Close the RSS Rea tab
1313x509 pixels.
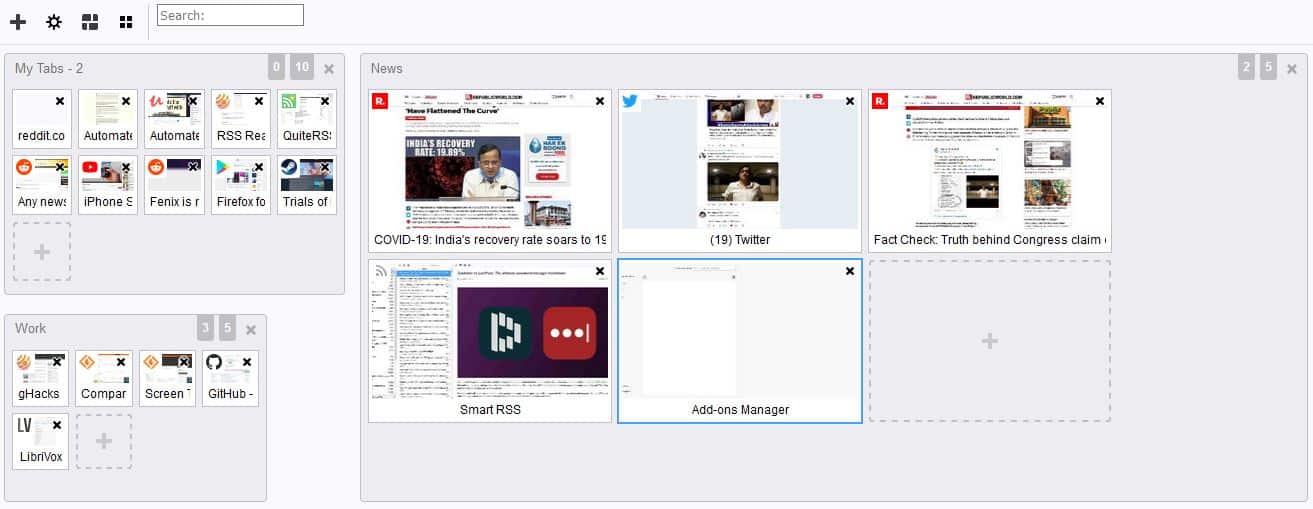pyautogui.click(x=259, y=101)
